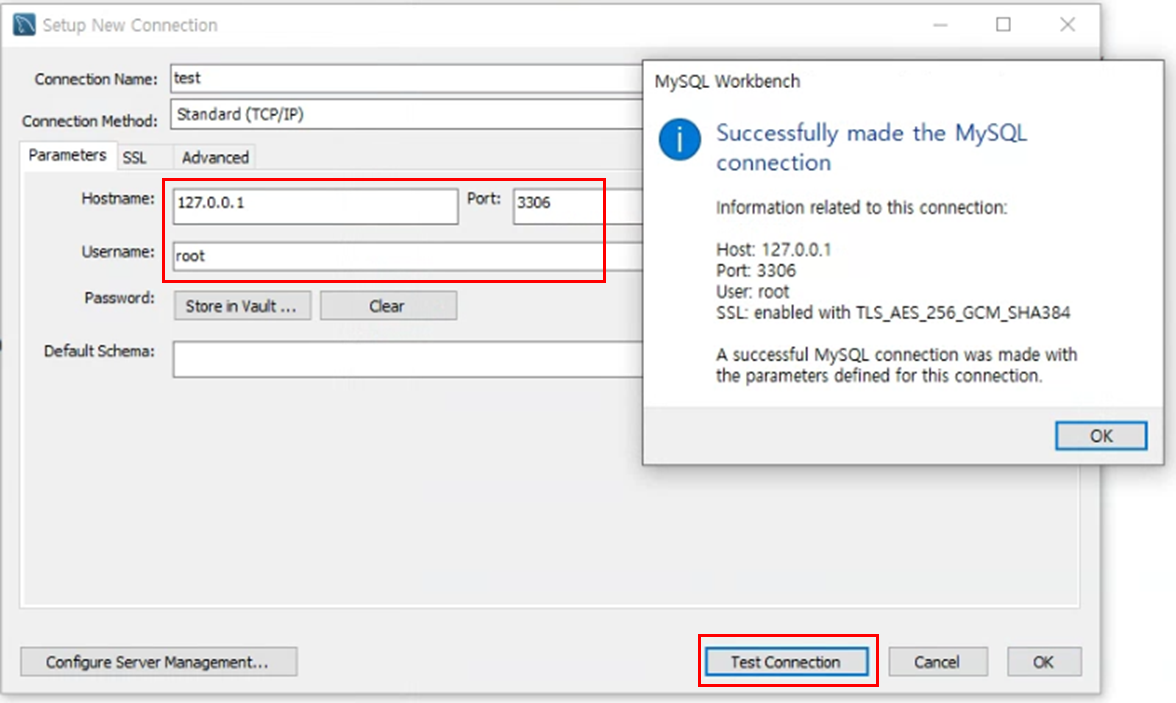The image size is (1176, 703).
Task: Click the 'Port: 3306' info line
Action: tap(756, 271)
